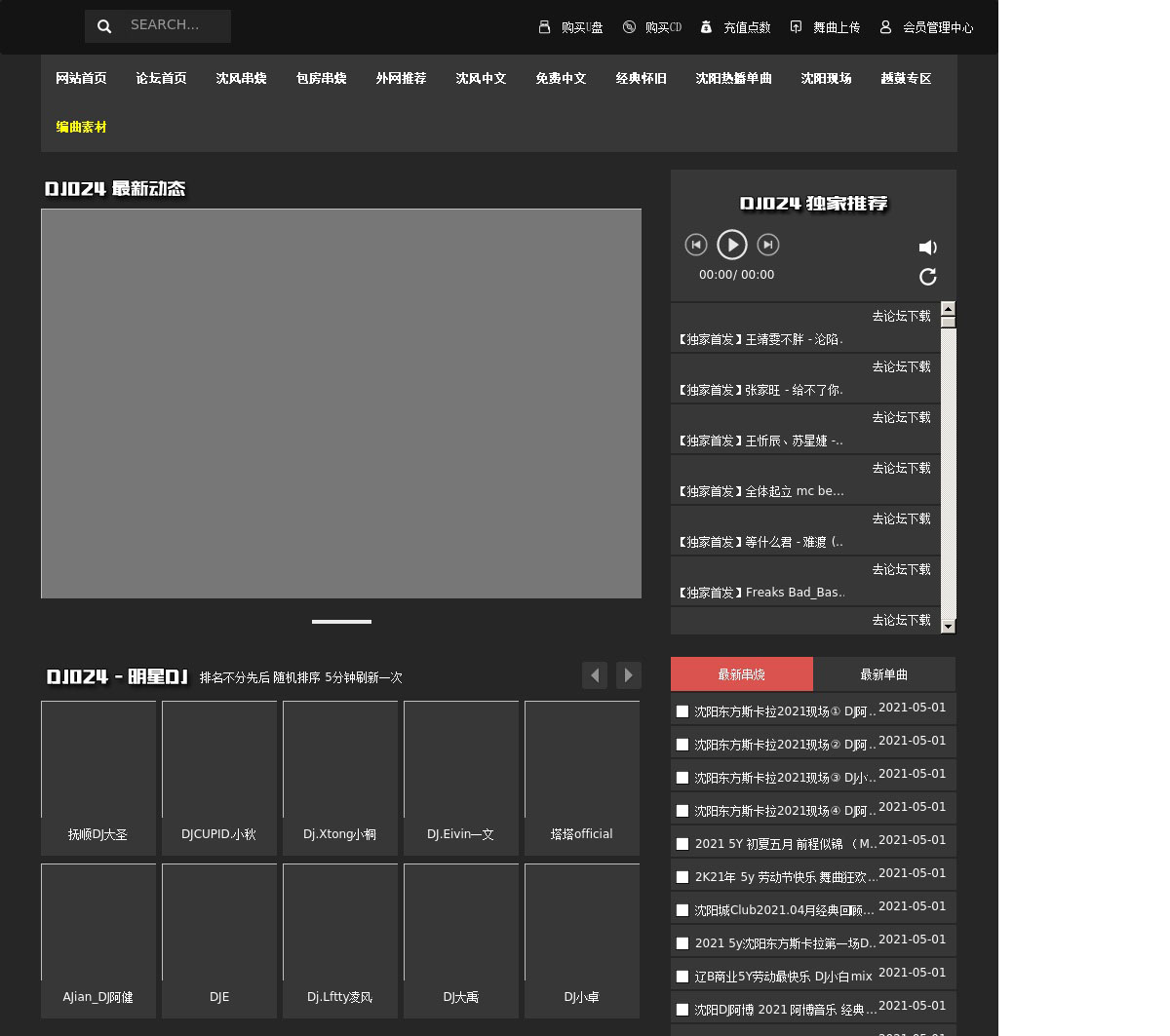Open 会员管理中心 user icon link
This screenshot has height=1036, width=1170.
[x=926, y=27]
